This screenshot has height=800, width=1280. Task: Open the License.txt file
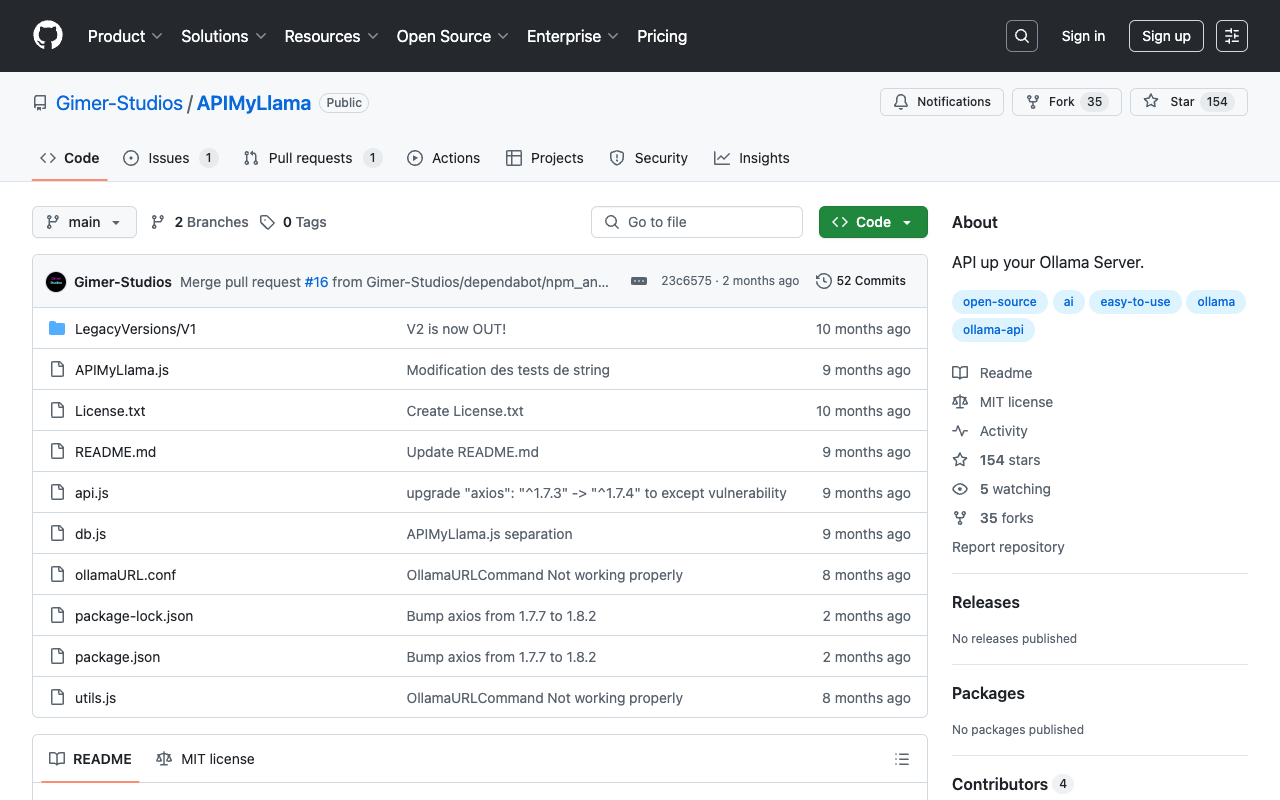(110, 411)
